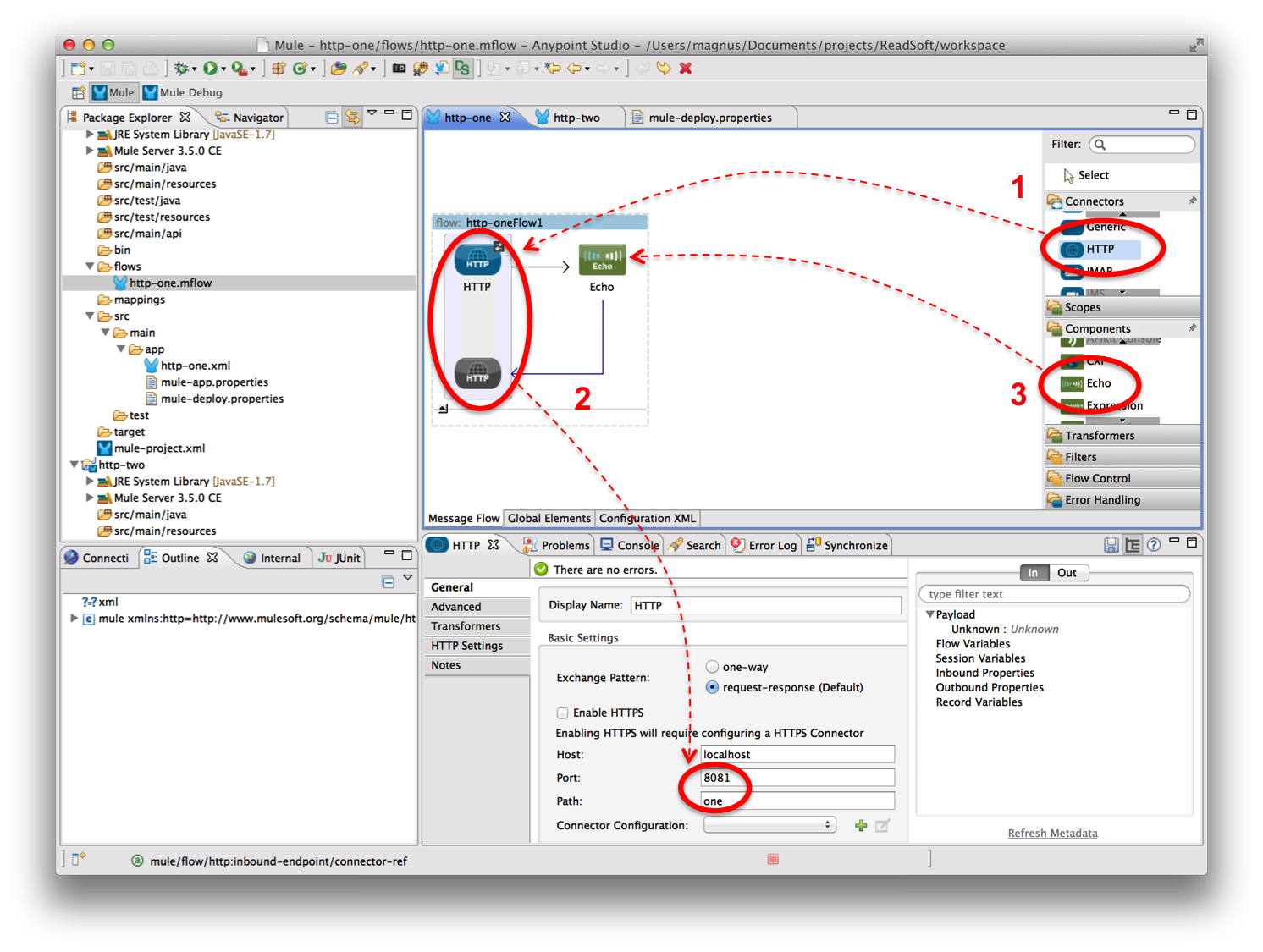The width and height of the screenshot is (1263, 952).
Task: Click the dark HTTP response node in the flow
Action: 477,373
